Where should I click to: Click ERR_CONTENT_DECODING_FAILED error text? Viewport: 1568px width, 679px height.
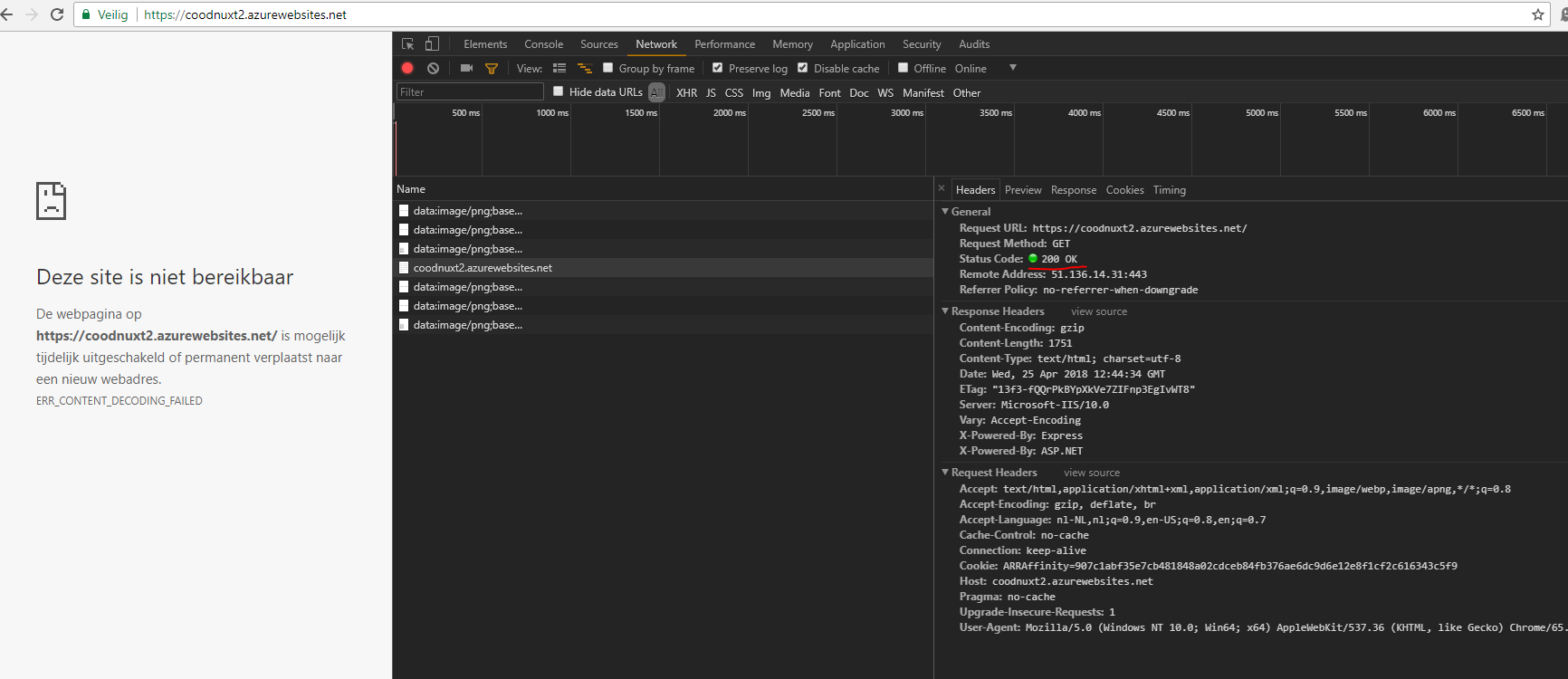tap(120, 400)
